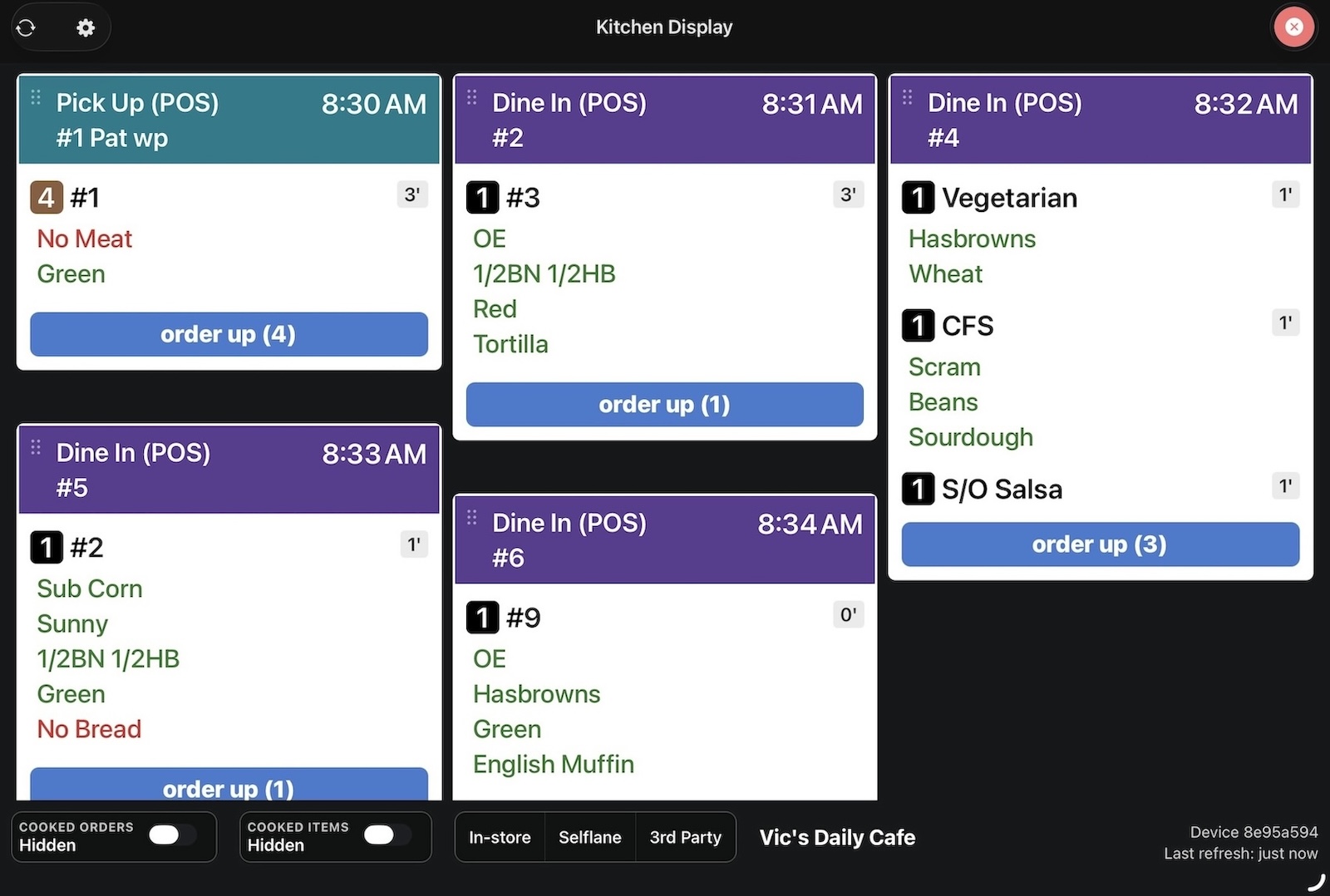Open the 3rd Party orders tab
The height and width of the screenshot is (896, 1330).
click(x=686, y=837)
